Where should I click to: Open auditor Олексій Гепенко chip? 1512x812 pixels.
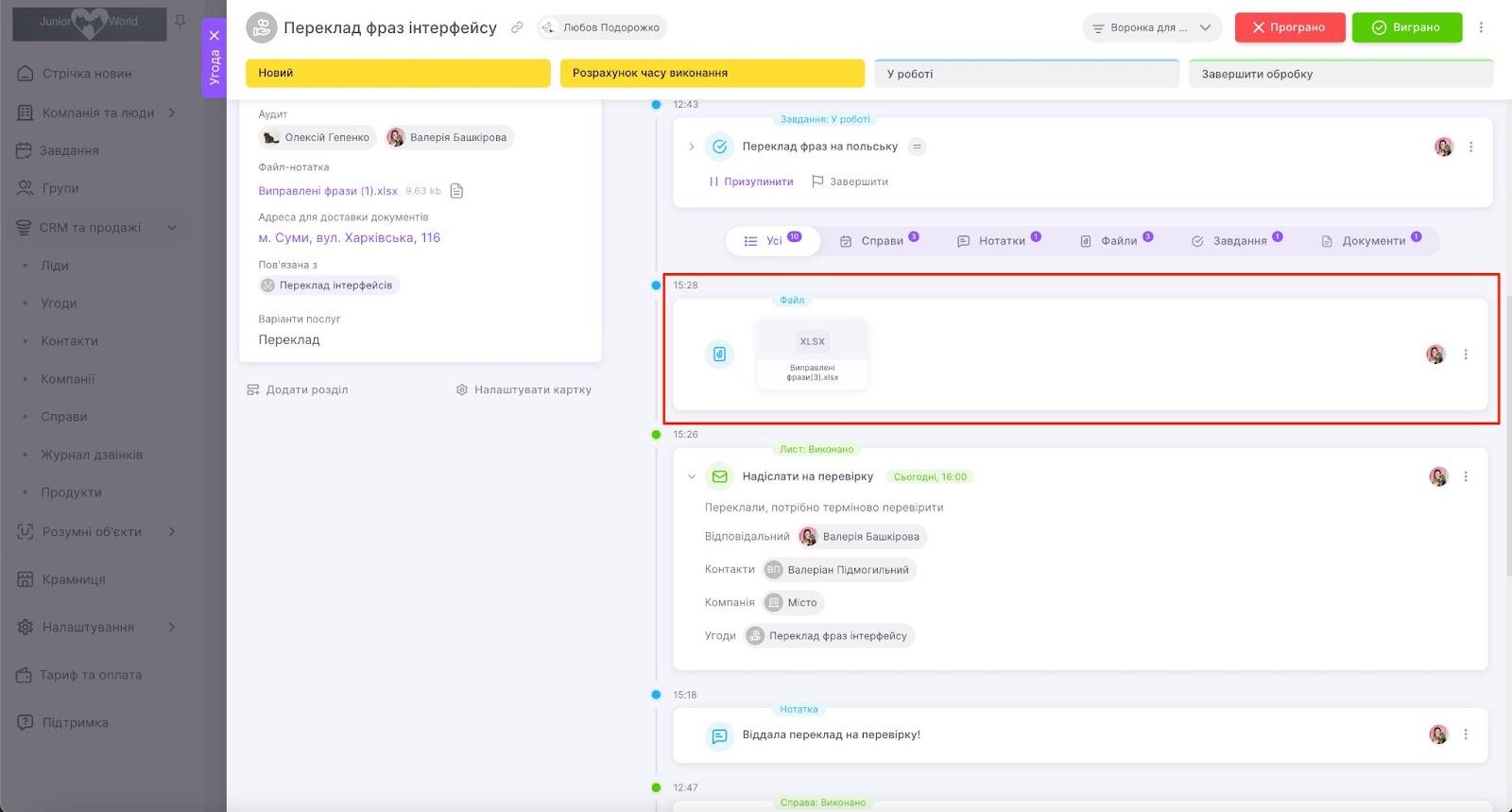pos(318,137)
